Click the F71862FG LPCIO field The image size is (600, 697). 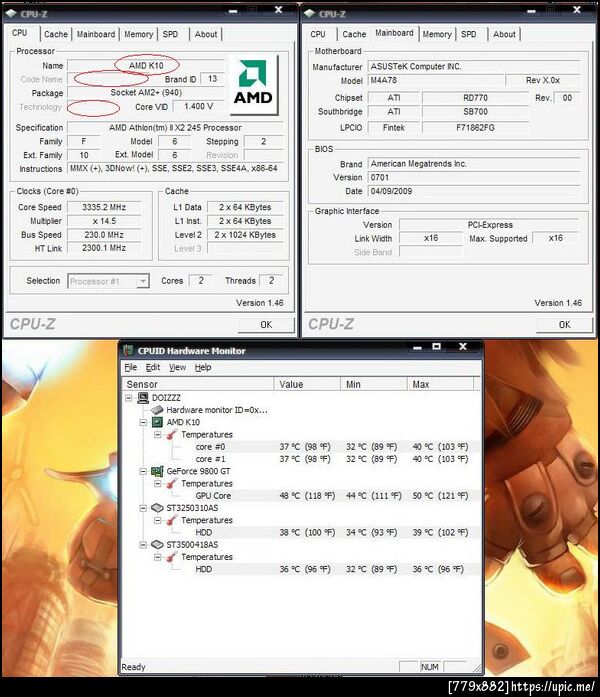[475, 128]
